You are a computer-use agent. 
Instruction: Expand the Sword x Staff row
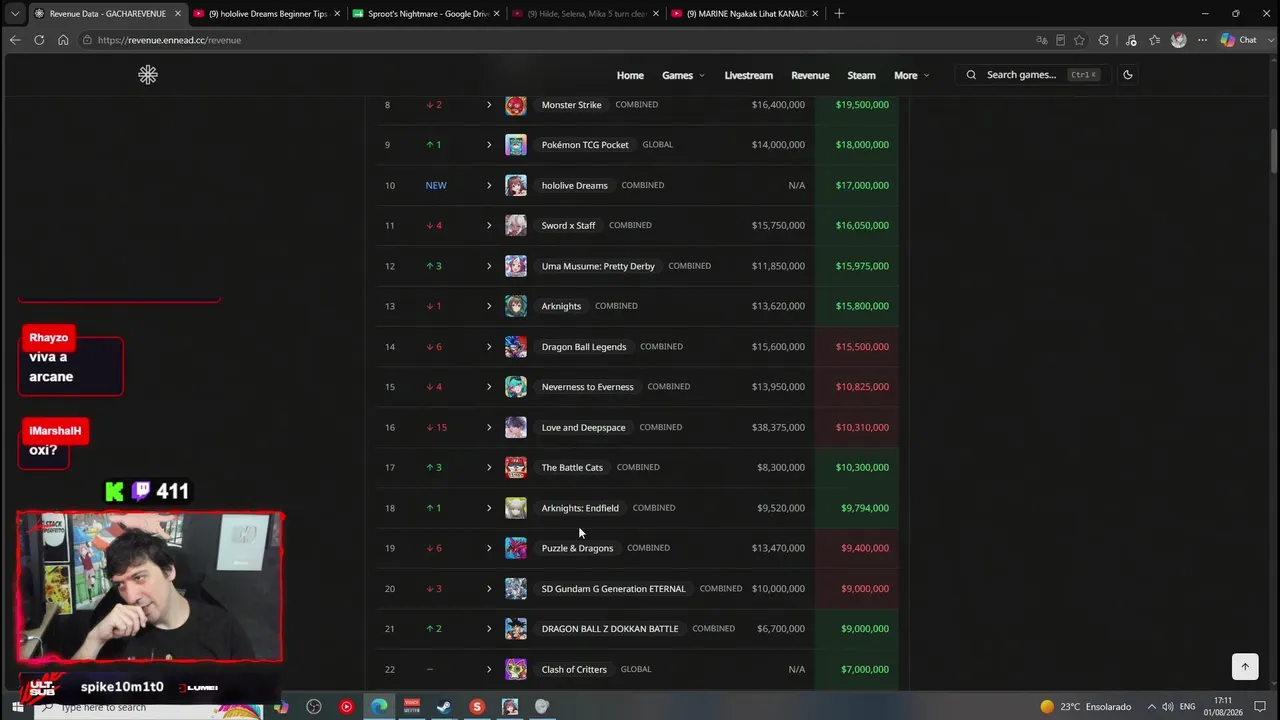tap(489, 226)
